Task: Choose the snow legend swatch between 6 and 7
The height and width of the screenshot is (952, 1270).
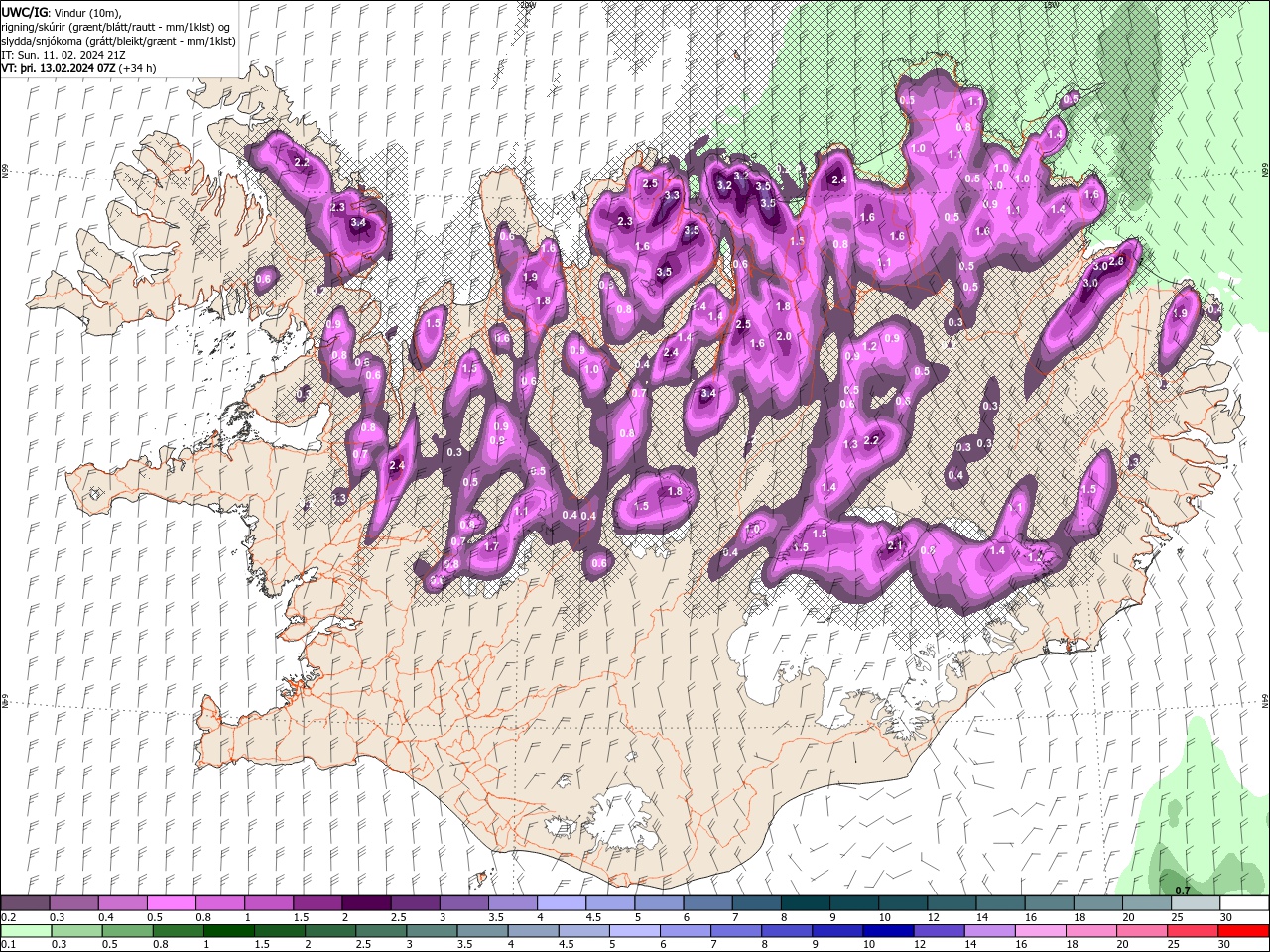Action: 706,903
